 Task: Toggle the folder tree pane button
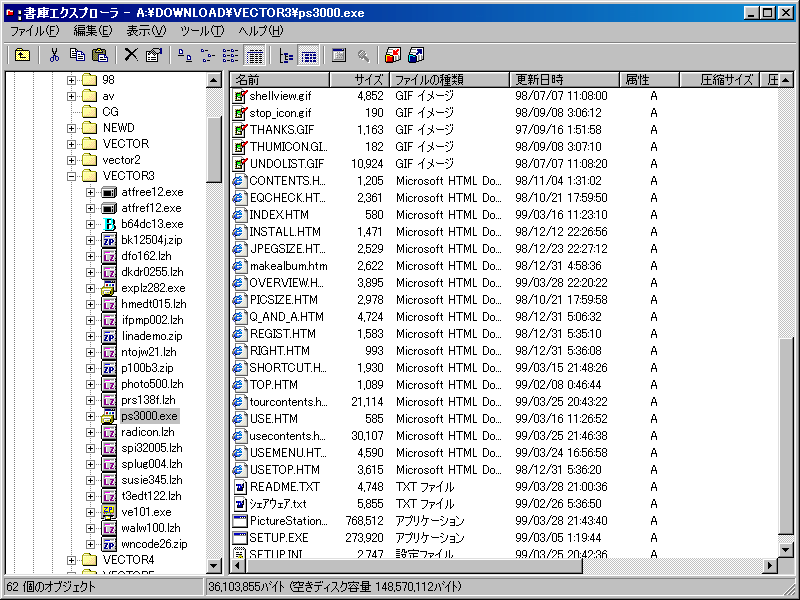(x=287, y=55)
